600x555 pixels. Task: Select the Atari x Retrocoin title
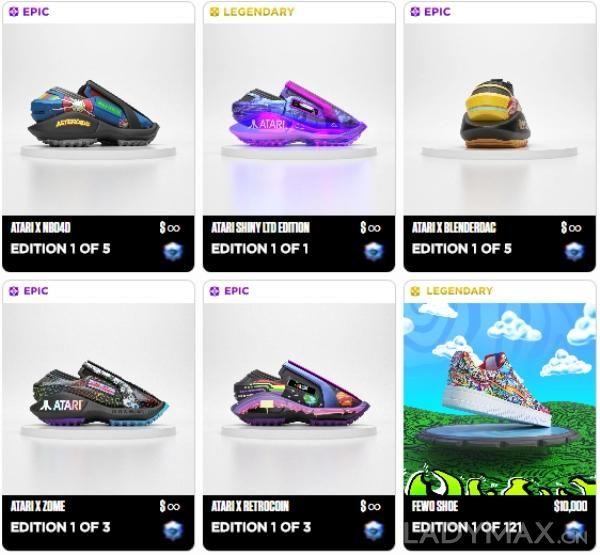[250, 506]
